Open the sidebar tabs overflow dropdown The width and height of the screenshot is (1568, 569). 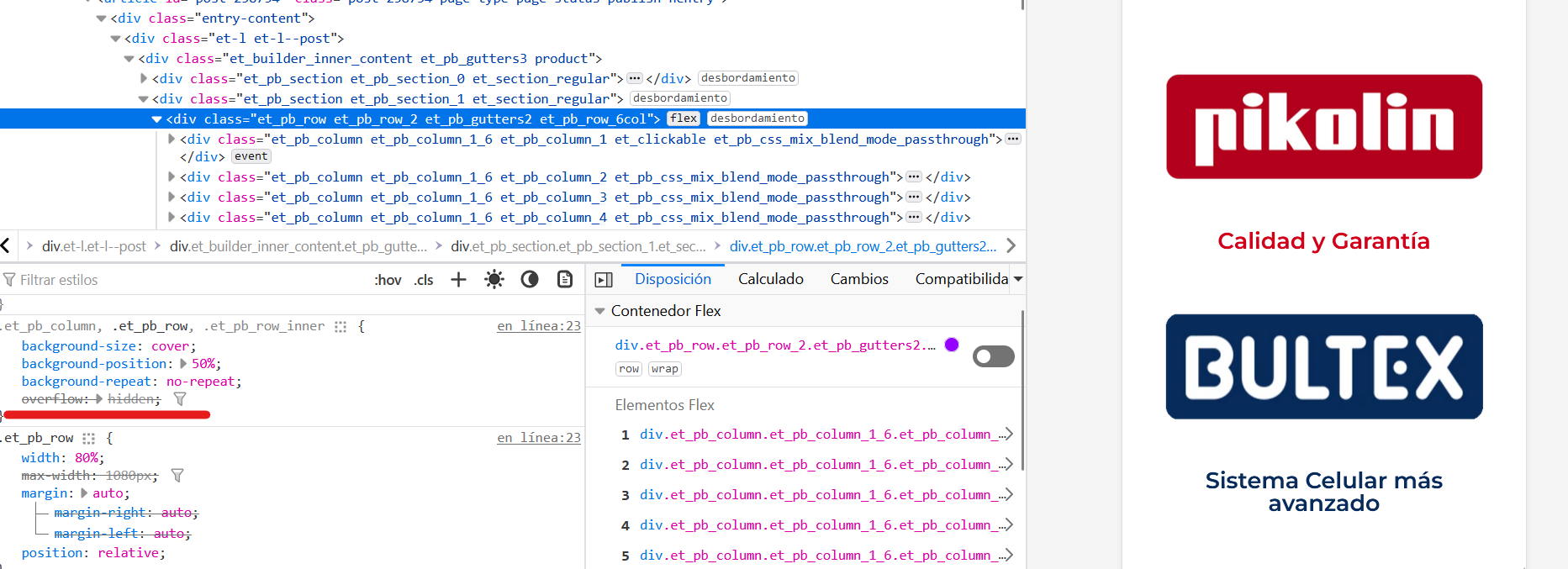[x=1018, y=279]
